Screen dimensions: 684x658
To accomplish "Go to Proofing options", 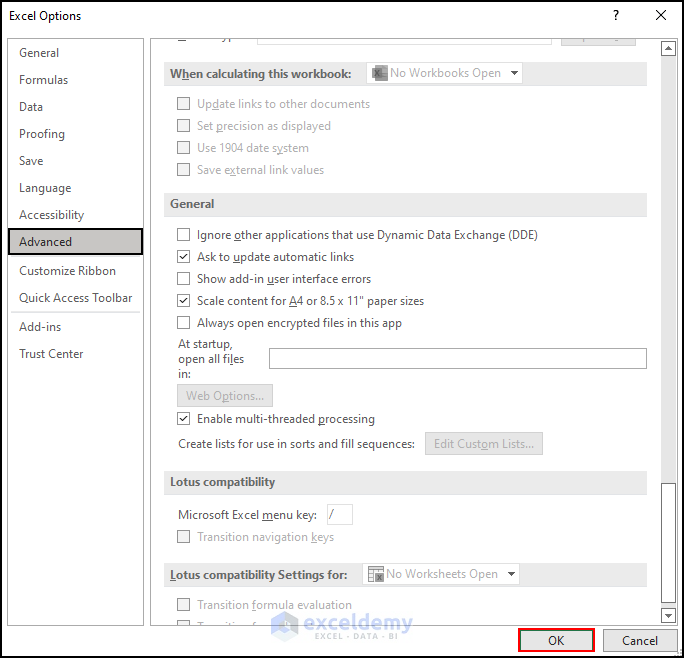I will [42, 134].
